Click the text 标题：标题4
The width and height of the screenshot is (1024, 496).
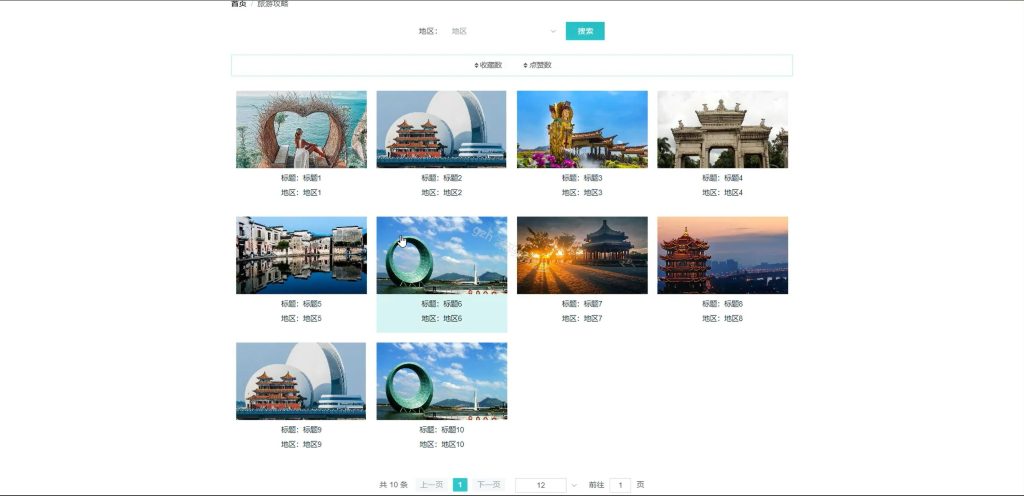722,178
